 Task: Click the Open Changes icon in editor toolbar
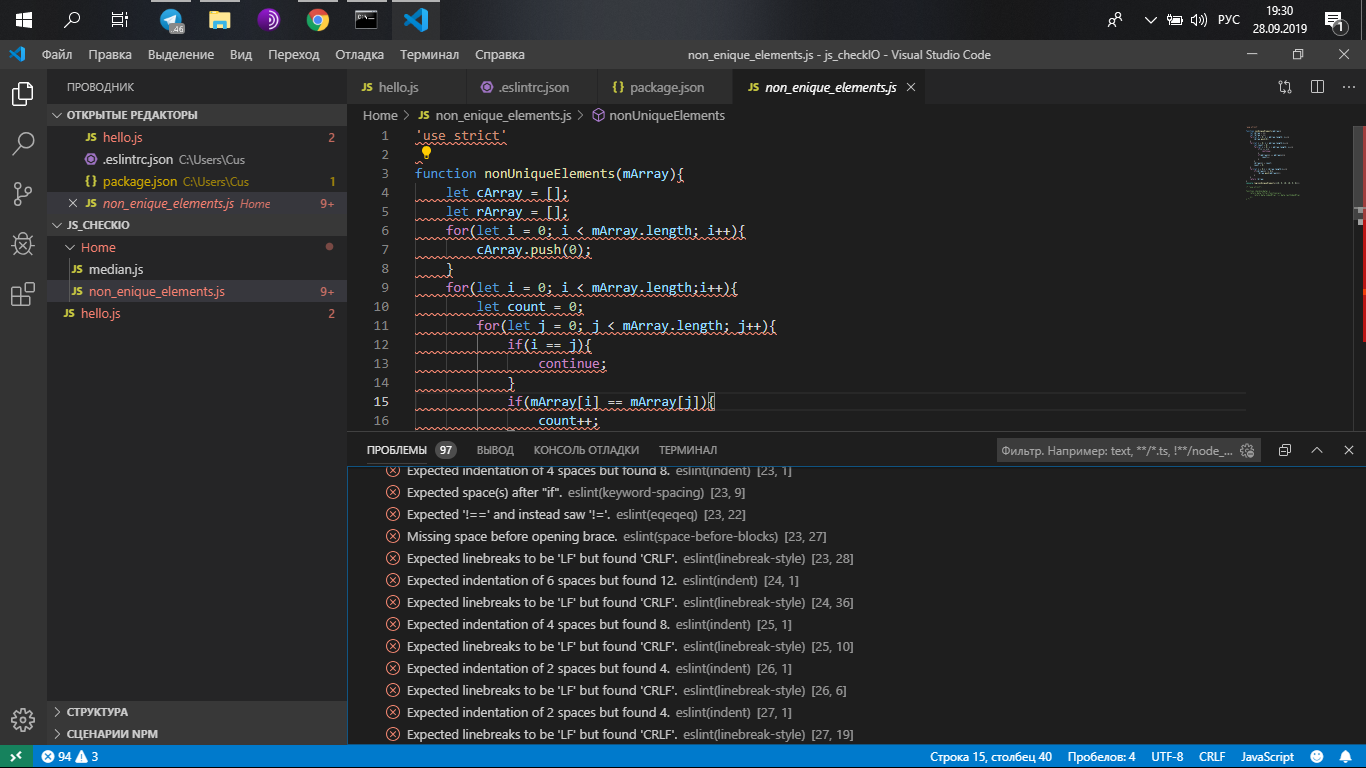tap(1285, 87)
